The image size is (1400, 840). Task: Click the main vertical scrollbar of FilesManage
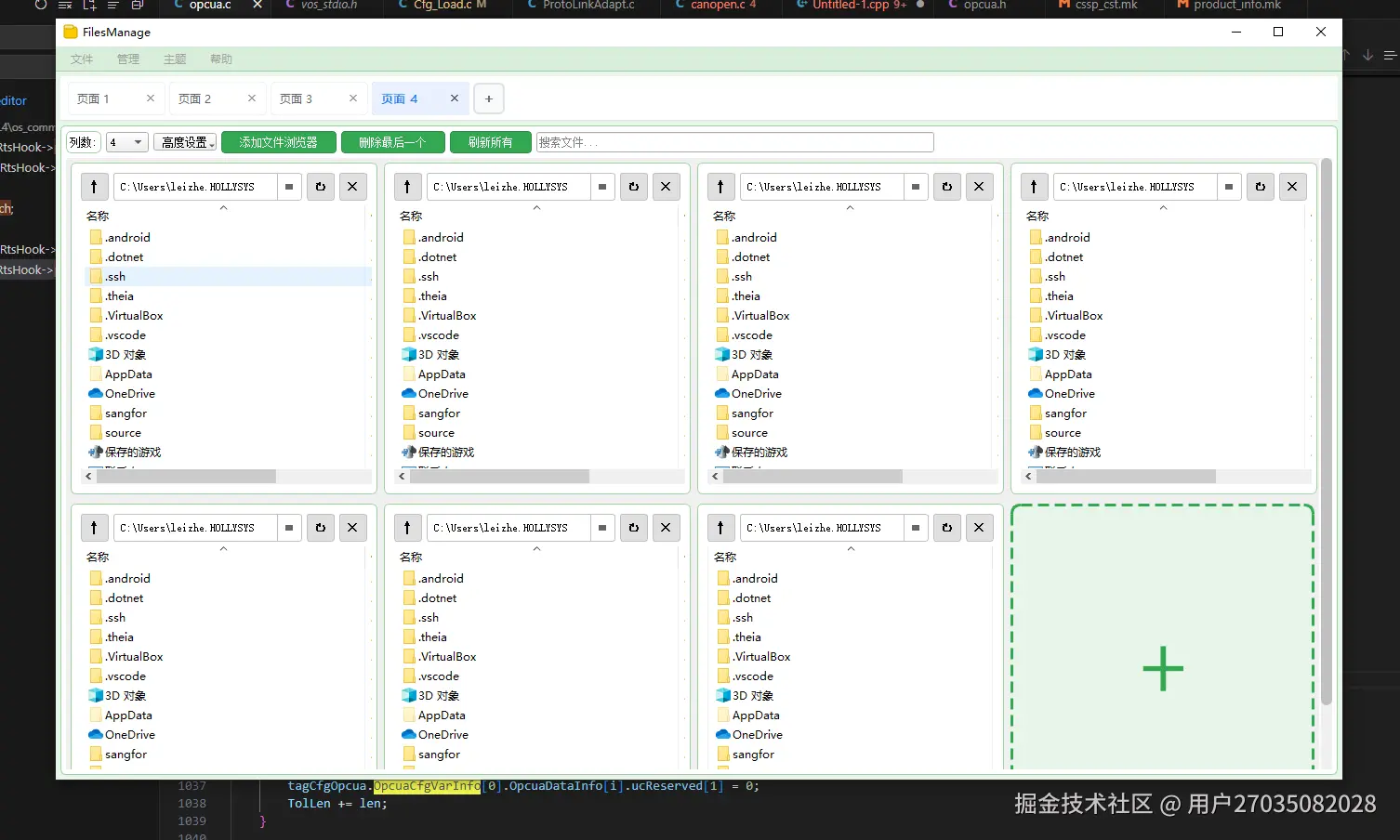pos(1327,432)
